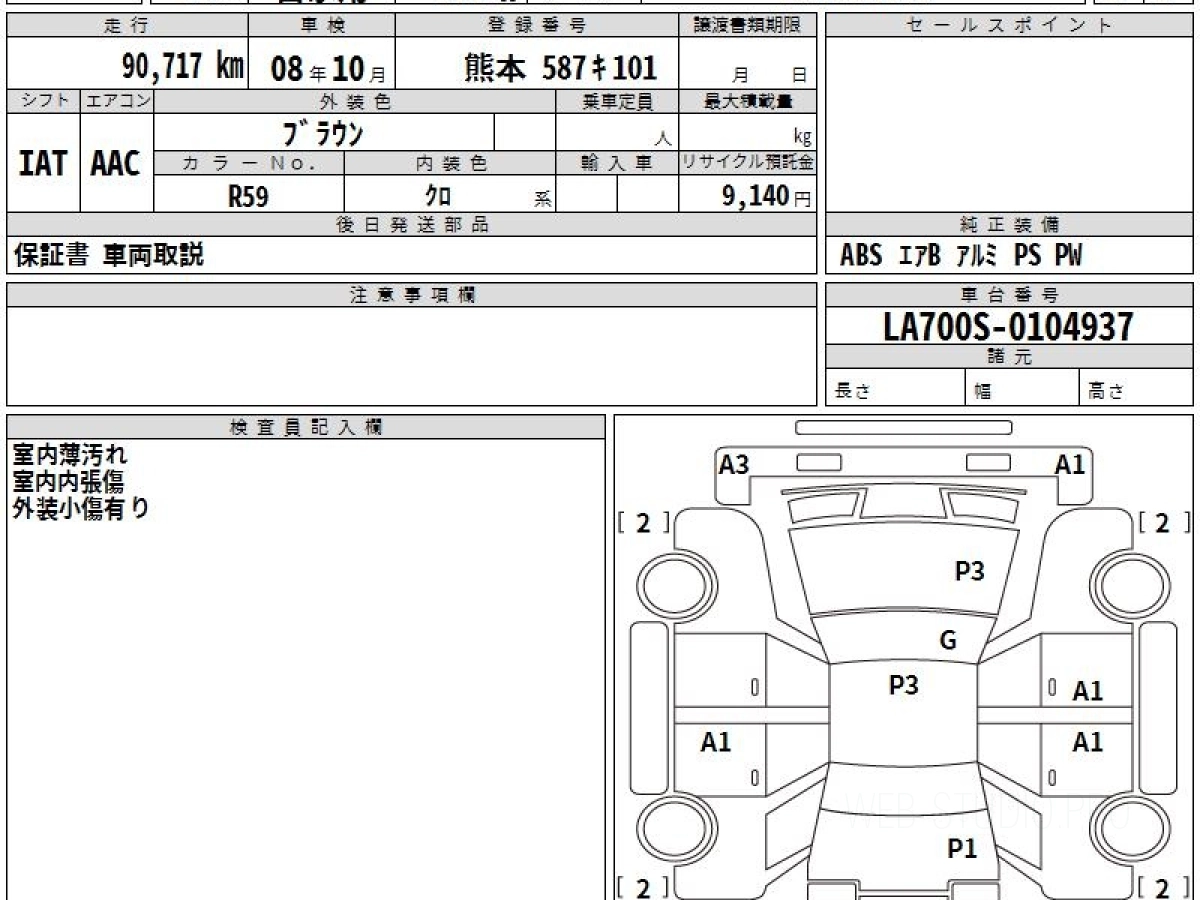Click the 登録番号 header

tap(538, 26)
